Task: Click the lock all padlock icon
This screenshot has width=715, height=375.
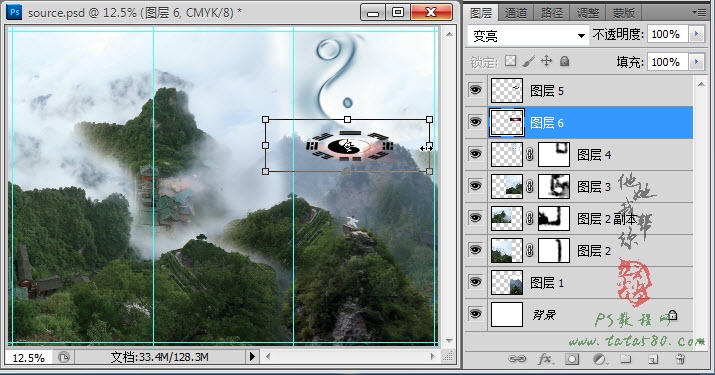Action: 565,61
